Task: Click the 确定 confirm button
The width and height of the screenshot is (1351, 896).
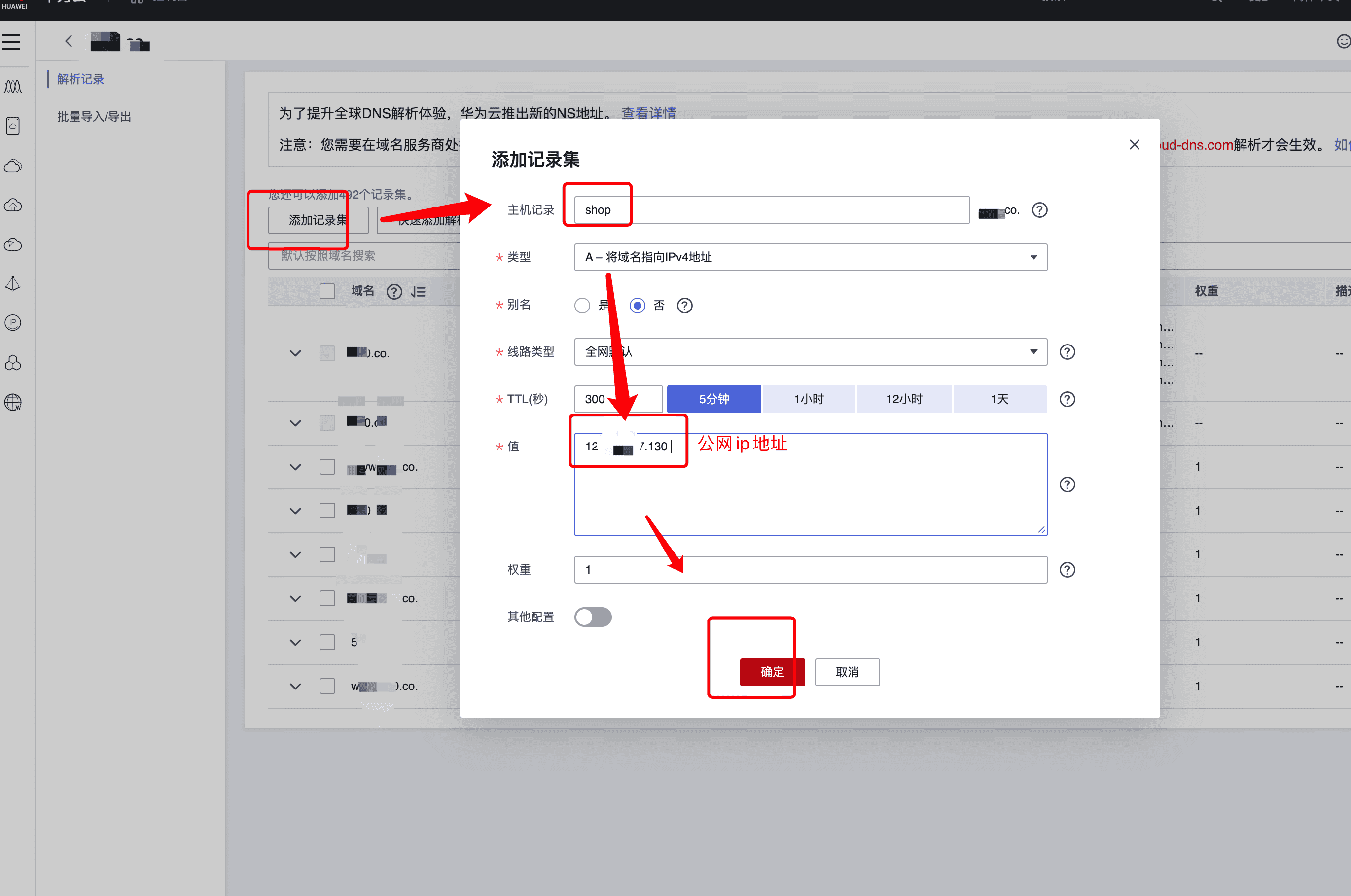Action: pos(772,672)
